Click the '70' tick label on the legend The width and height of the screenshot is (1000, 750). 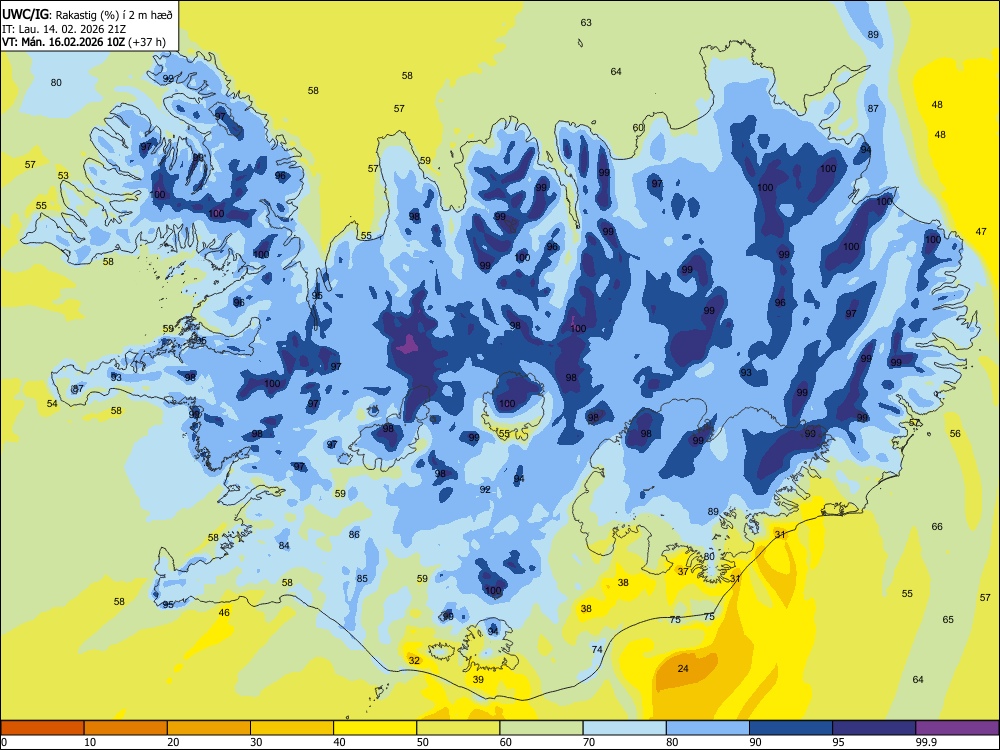589,742
